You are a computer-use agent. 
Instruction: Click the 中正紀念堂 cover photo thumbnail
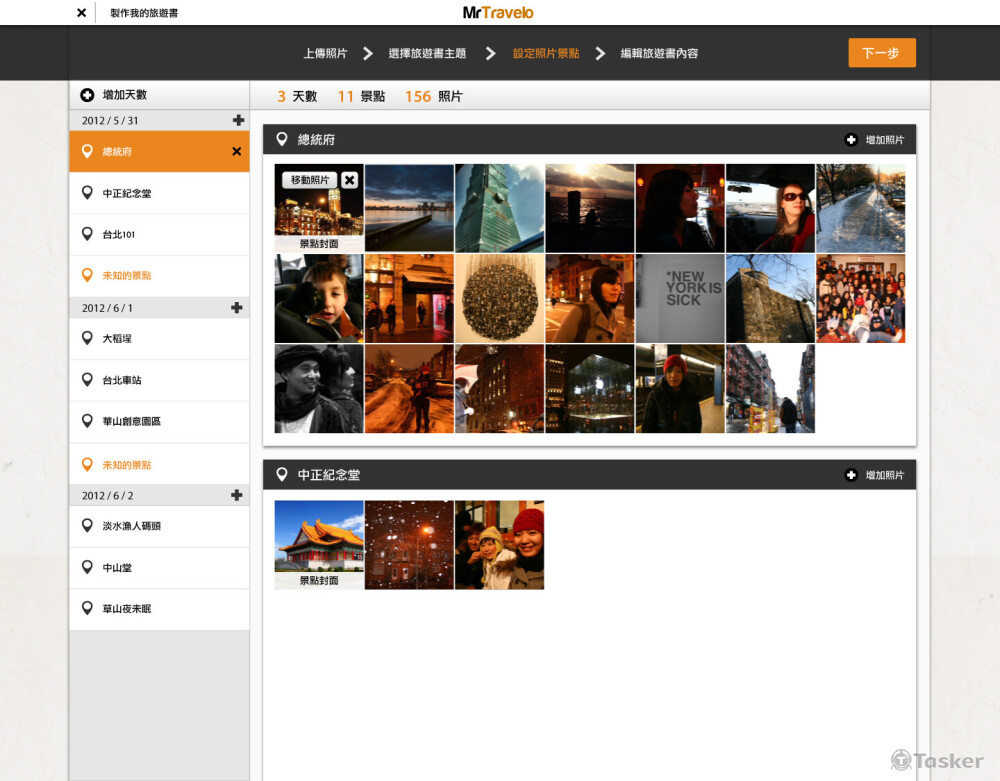pos(319,538)
